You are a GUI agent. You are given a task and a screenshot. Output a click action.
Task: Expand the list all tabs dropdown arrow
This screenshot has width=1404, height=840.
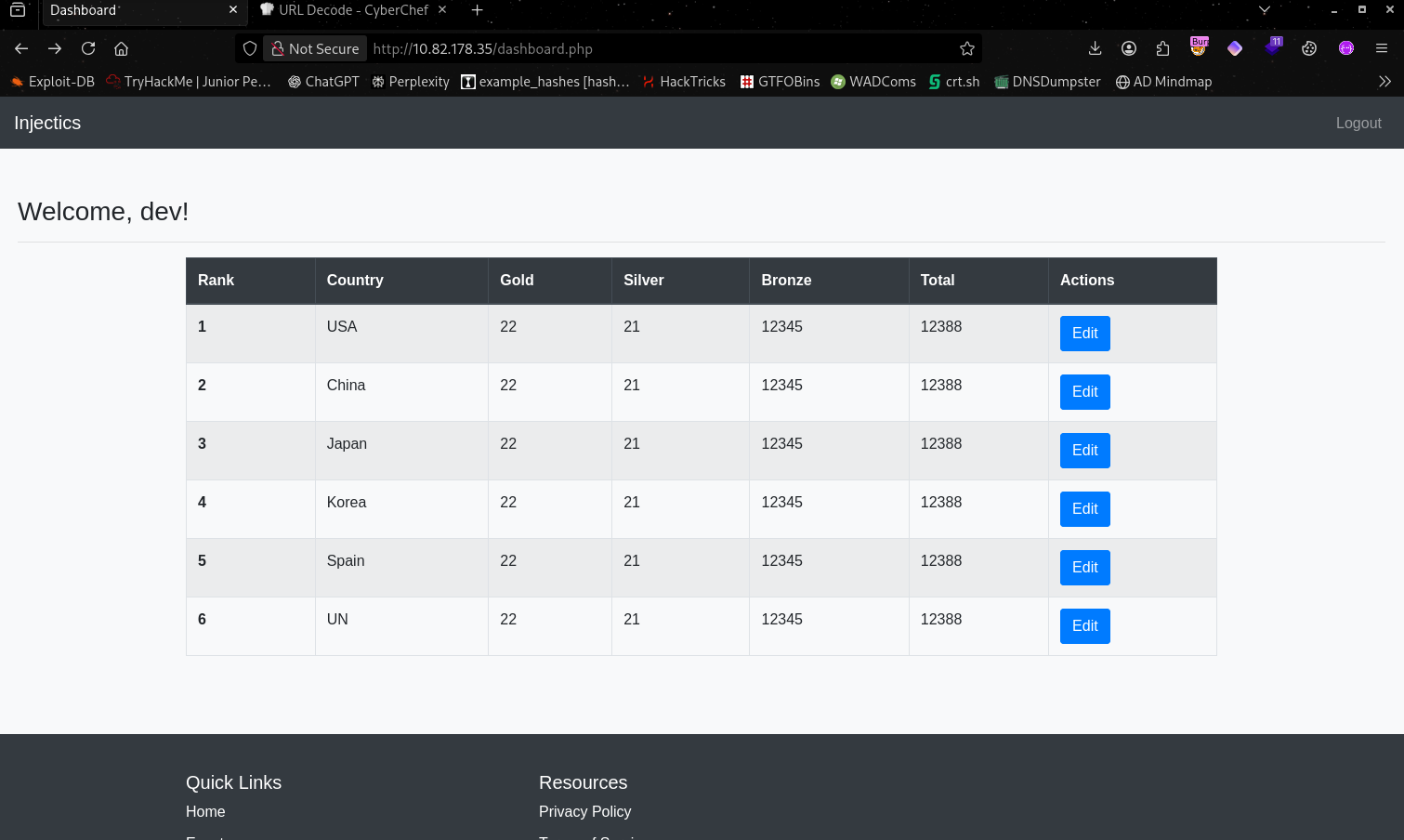[1264, 10]
